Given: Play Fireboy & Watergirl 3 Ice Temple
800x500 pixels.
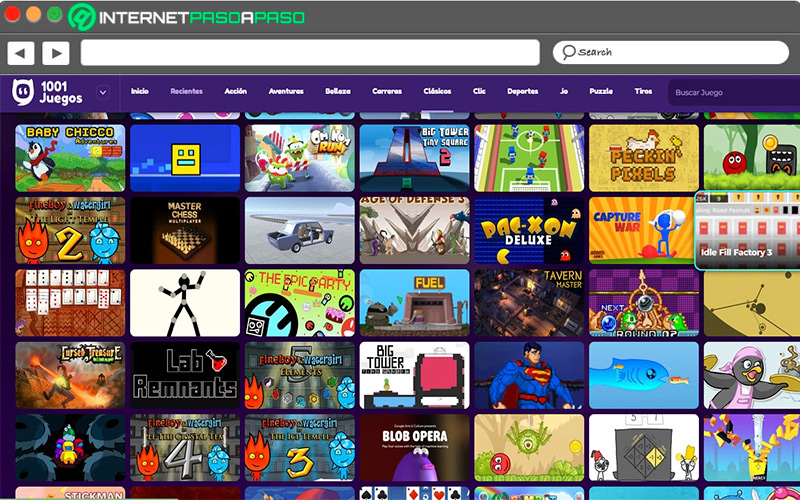Looking at the screenshot, I should pos(299,448).
